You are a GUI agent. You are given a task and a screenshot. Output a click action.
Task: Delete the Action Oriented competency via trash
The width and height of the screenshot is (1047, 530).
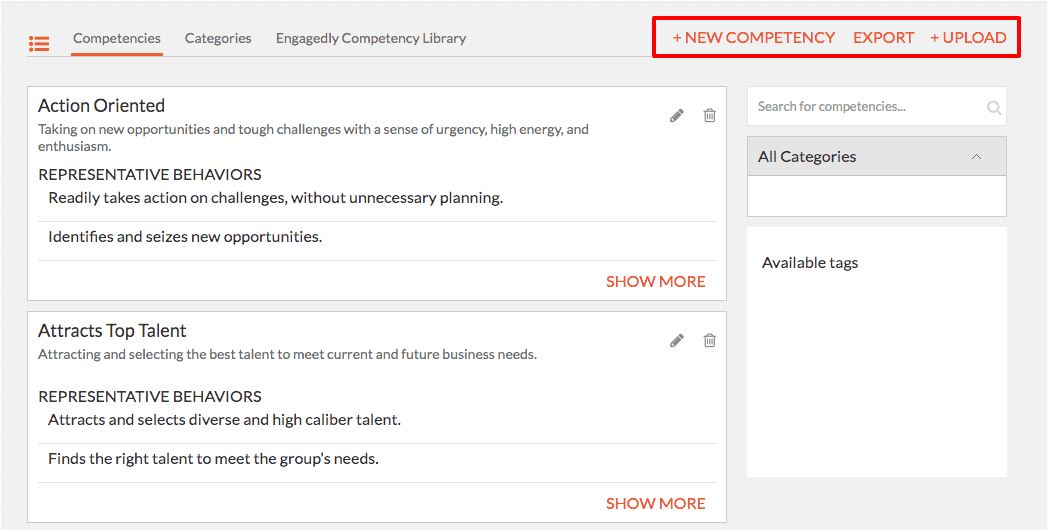710,115
